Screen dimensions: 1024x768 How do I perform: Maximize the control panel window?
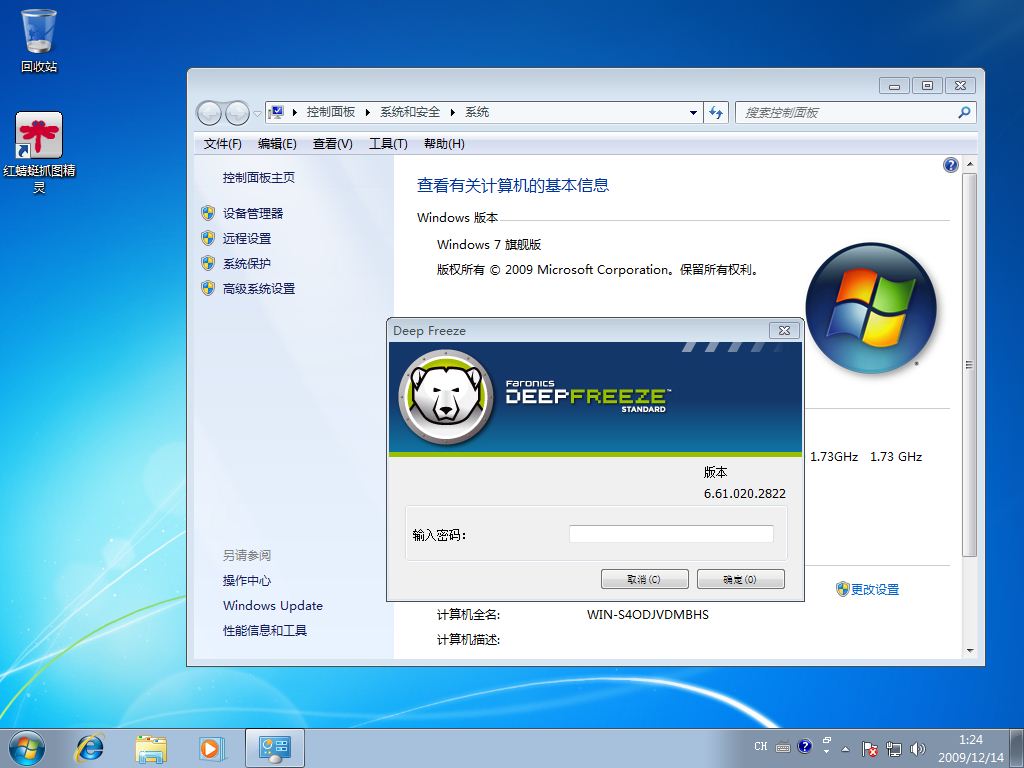[927, 86]
